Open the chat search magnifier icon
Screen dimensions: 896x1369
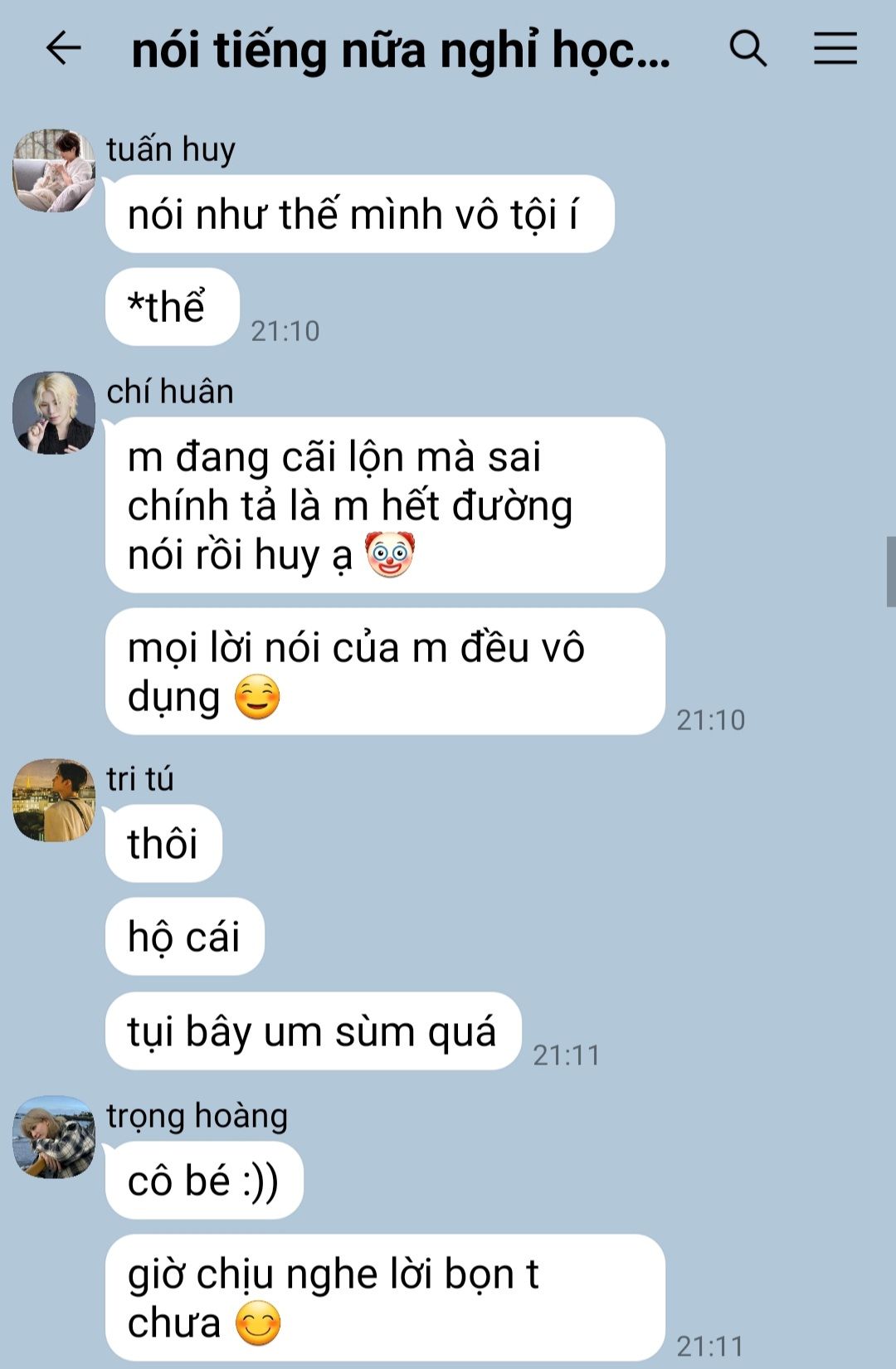pos(747,48)
